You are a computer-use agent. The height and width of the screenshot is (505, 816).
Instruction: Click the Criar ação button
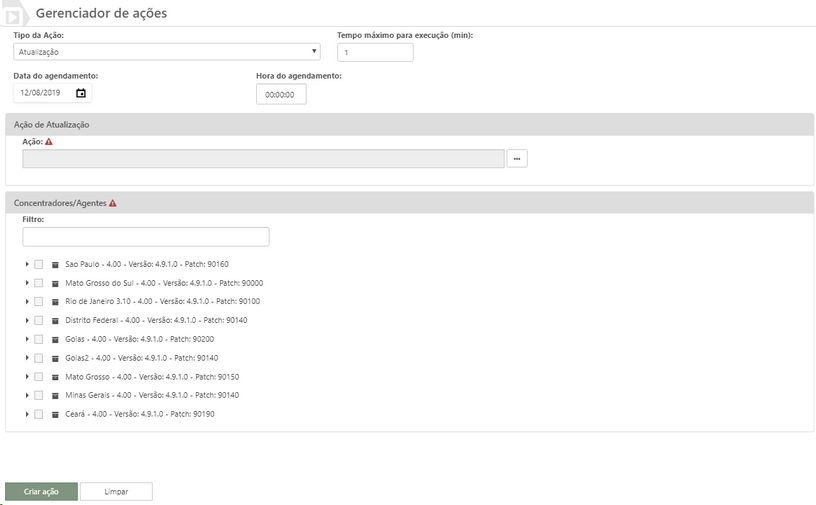click(x=41, y=491)
